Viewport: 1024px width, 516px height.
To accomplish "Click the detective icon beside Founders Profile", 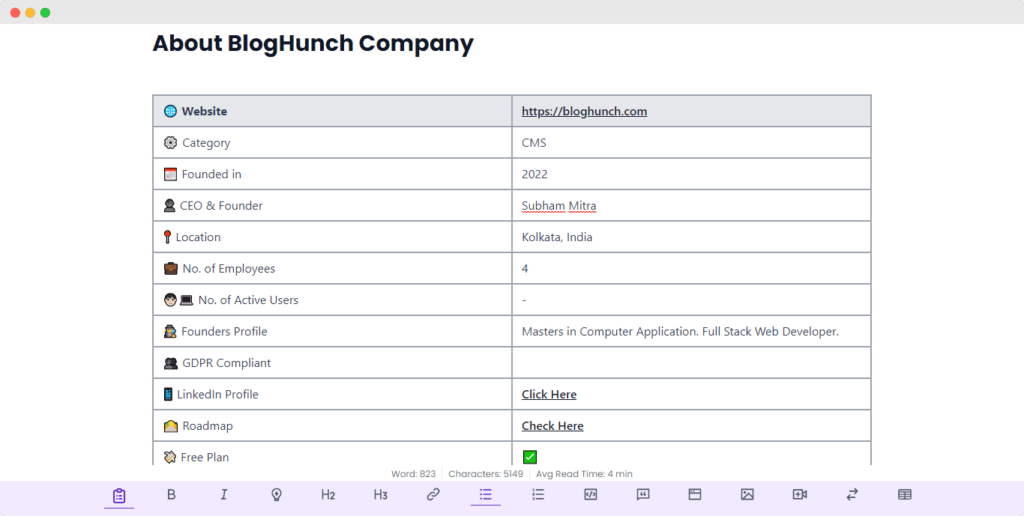I will point(170,331).
